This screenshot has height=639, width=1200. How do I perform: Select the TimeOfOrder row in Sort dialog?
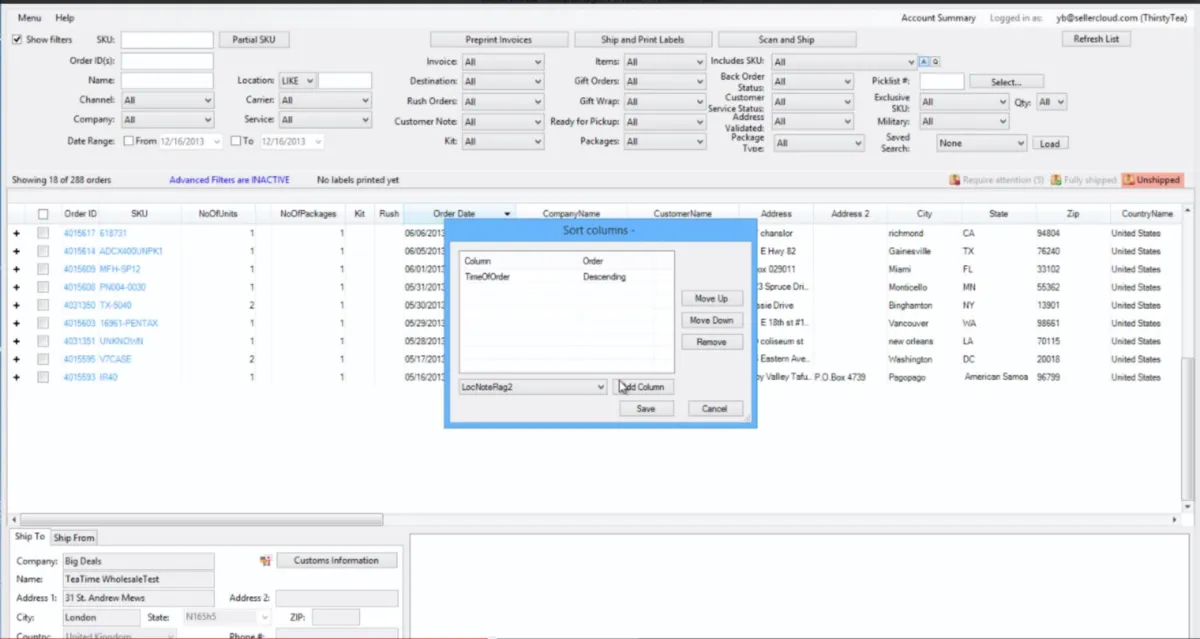coord(567,277)
